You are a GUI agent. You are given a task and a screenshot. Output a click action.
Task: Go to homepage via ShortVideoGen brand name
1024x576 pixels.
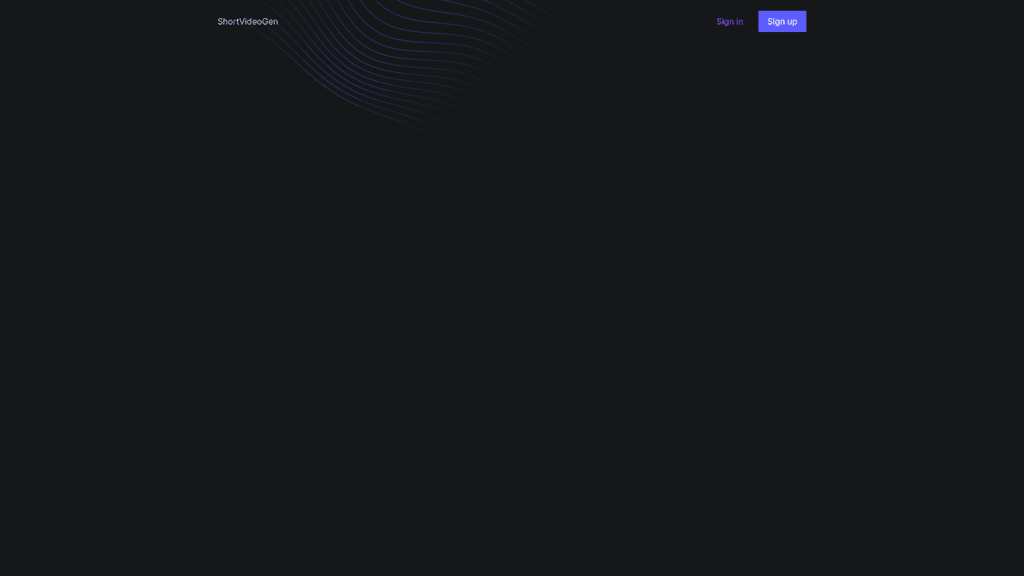point(248,22)
